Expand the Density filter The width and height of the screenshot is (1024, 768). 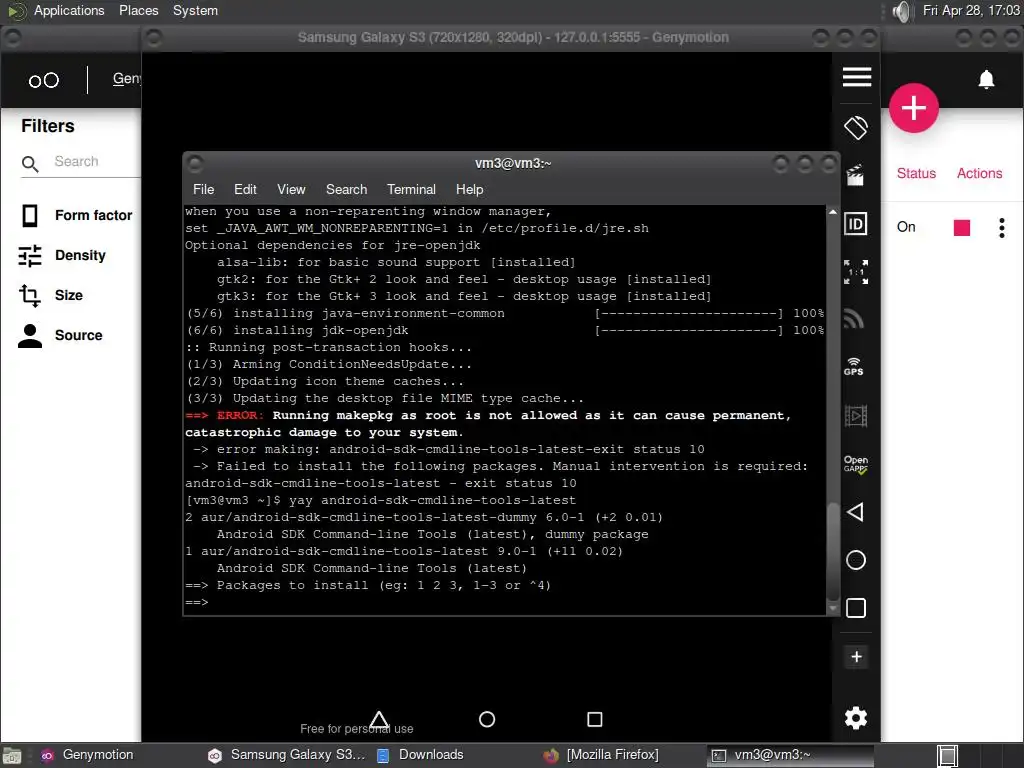pos(63,255)
